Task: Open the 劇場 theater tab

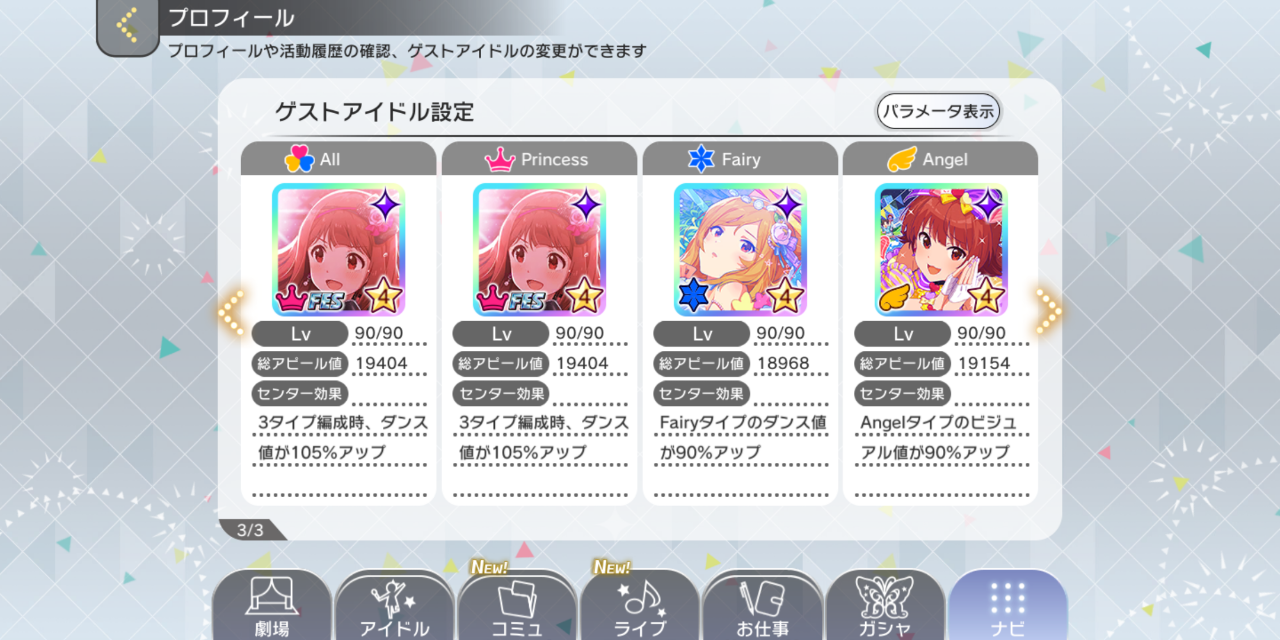Action: point(272,606)
